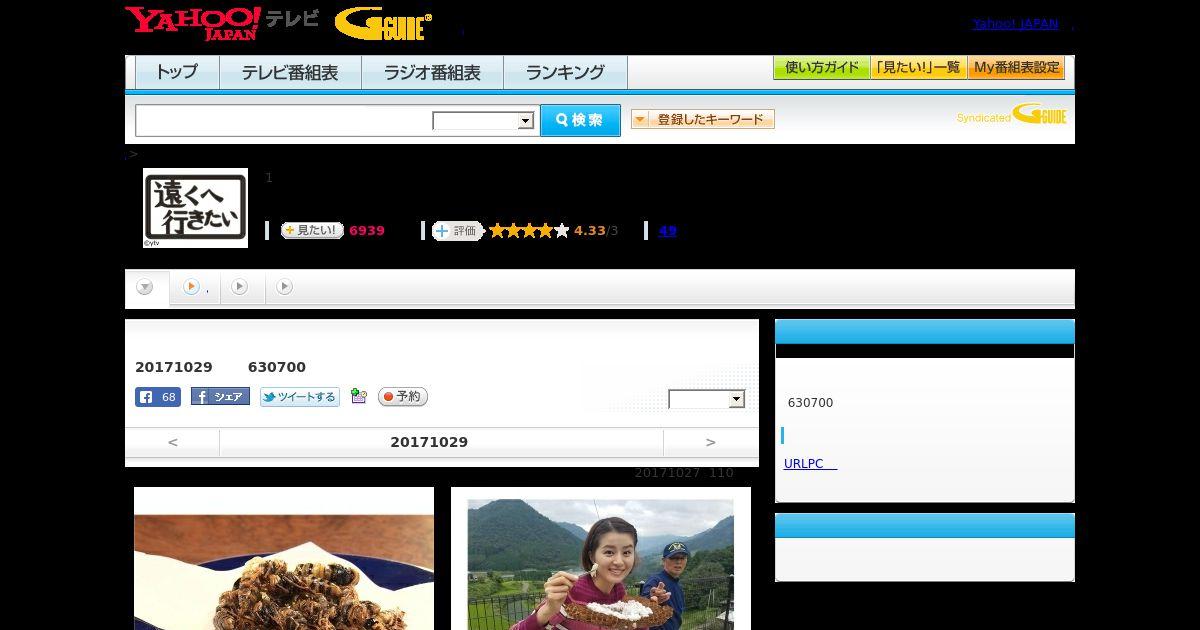
Task: Open My番組表設定 button
Action: coord(1016,68)
